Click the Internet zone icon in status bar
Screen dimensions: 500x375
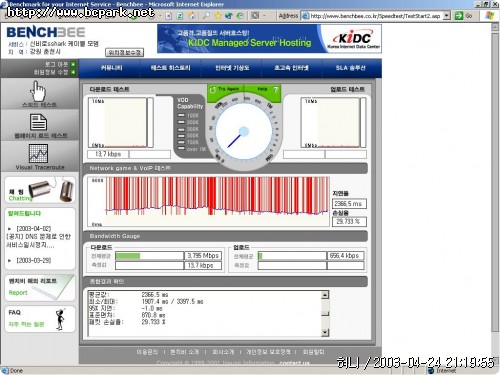[x=431, y=371]
